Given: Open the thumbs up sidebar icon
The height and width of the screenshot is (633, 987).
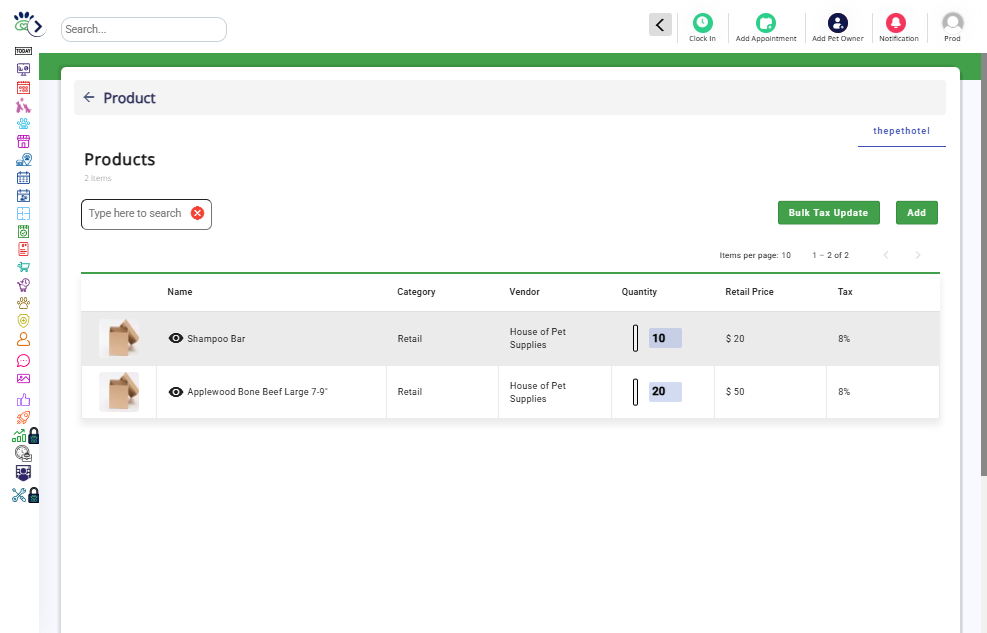Looking at the screenshot, I should tap(23, 400).
